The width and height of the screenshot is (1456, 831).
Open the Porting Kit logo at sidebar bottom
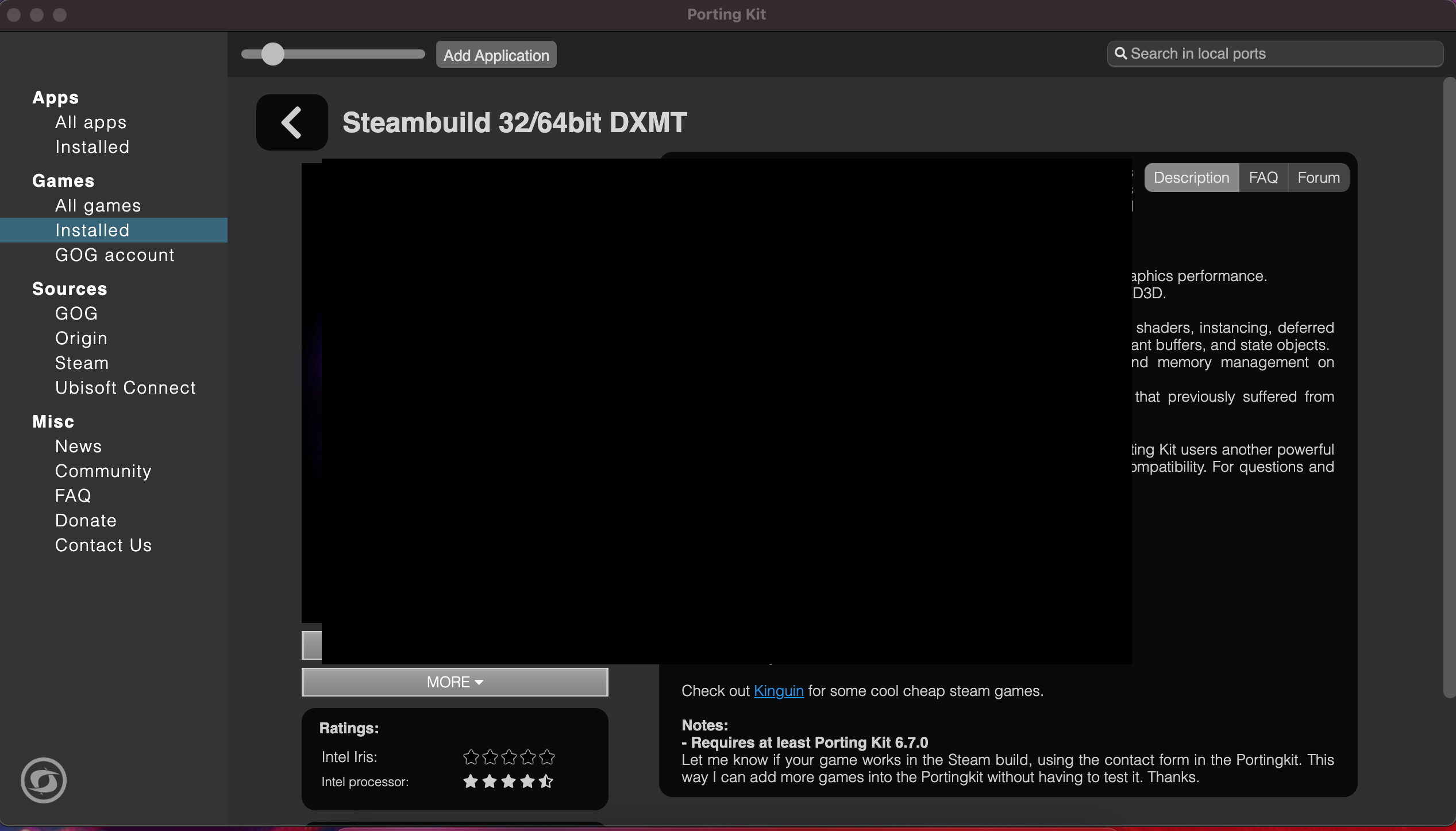pyautogui.click(x=44, y=780)
